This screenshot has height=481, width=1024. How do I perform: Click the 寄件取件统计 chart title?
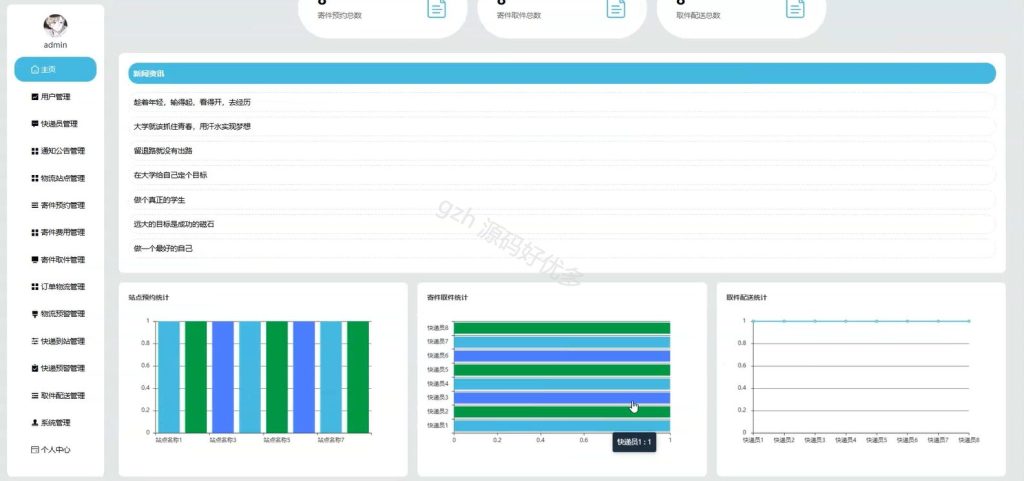pos(447,298)
